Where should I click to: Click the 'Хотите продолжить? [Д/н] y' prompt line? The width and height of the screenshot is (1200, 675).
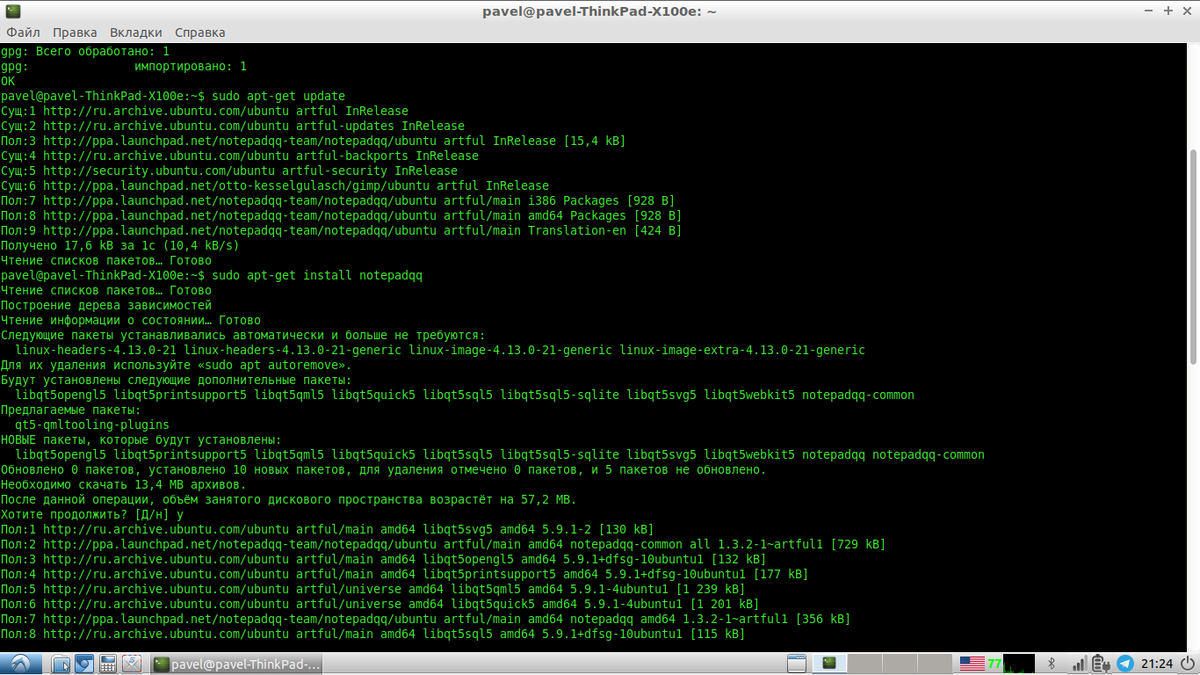(x=92, y=514)
